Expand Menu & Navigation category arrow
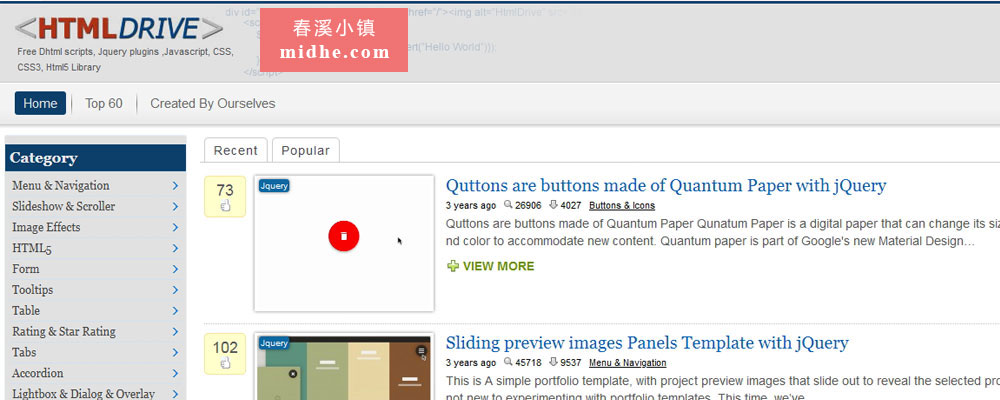This screenshot has width=1000, height=400. pyautogui.click(x=175, y=186)
